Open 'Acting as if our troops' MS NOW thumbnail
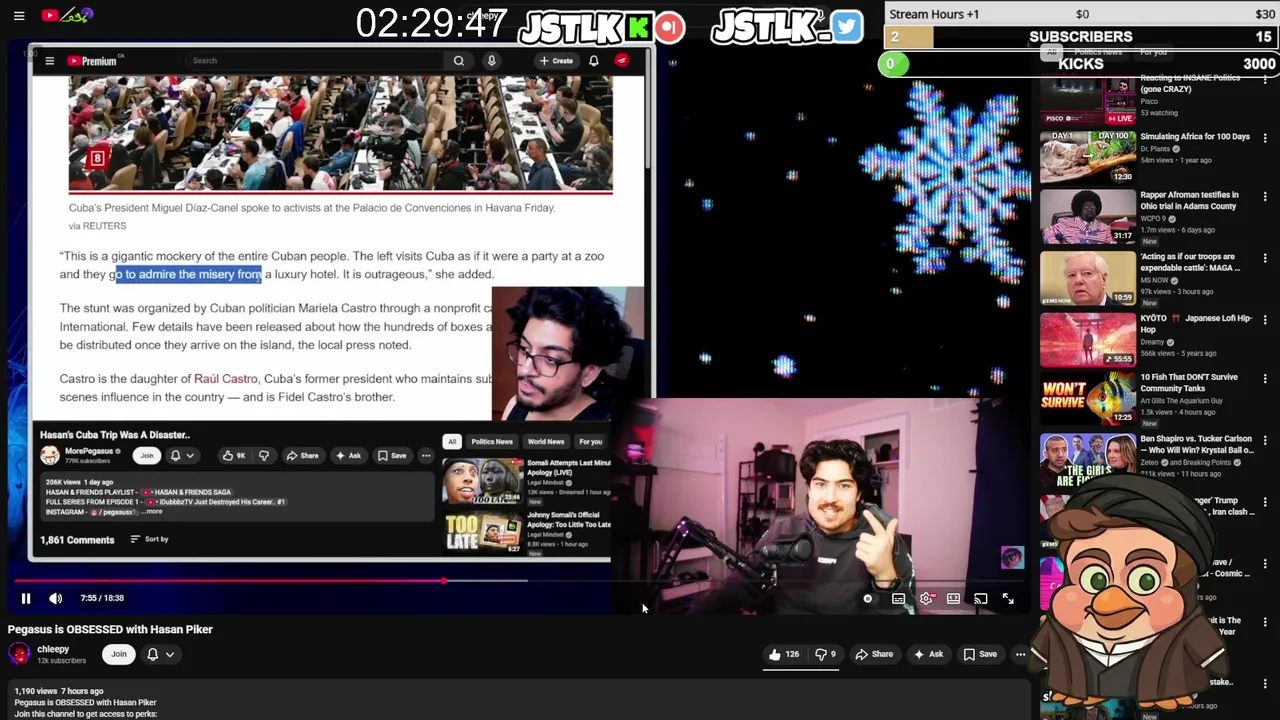The image size is (1280, 720). [x=1087, y=278]
